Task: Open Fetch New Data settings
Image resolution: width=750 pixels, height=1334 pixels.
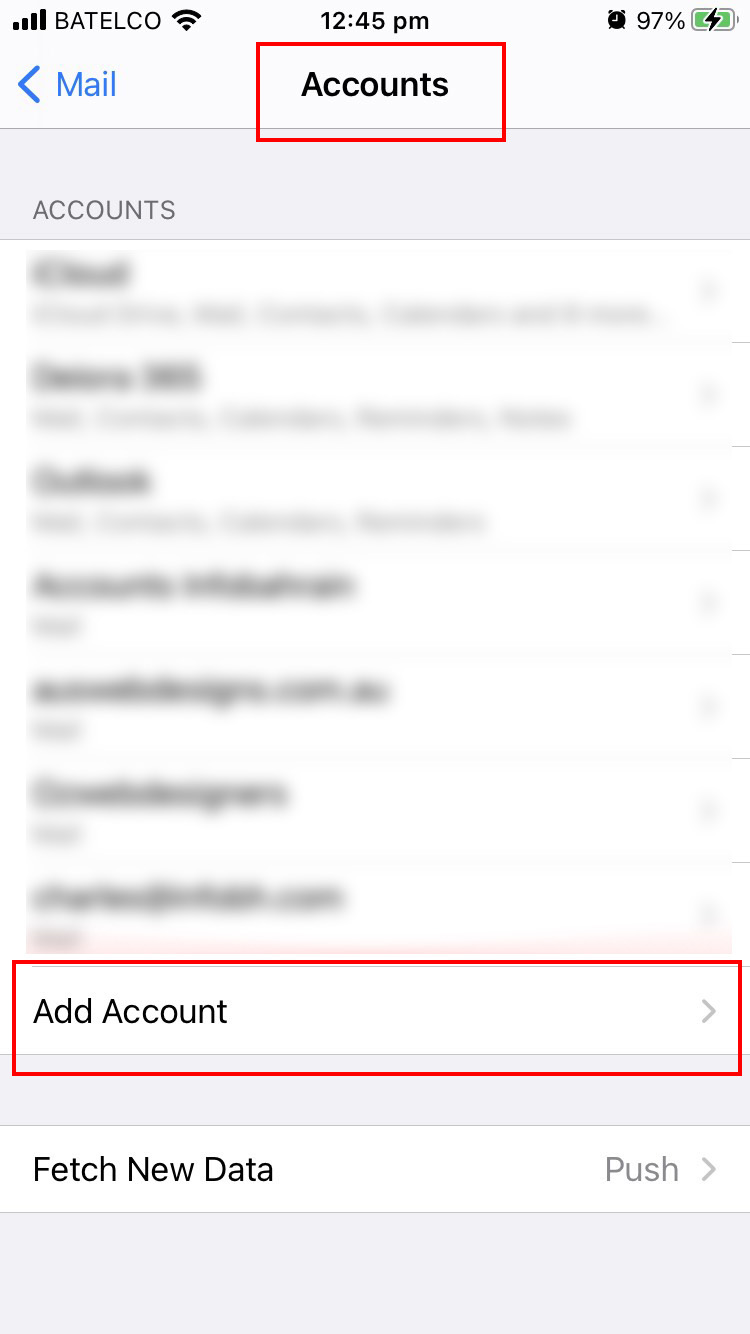Action: pos(375,1169)
